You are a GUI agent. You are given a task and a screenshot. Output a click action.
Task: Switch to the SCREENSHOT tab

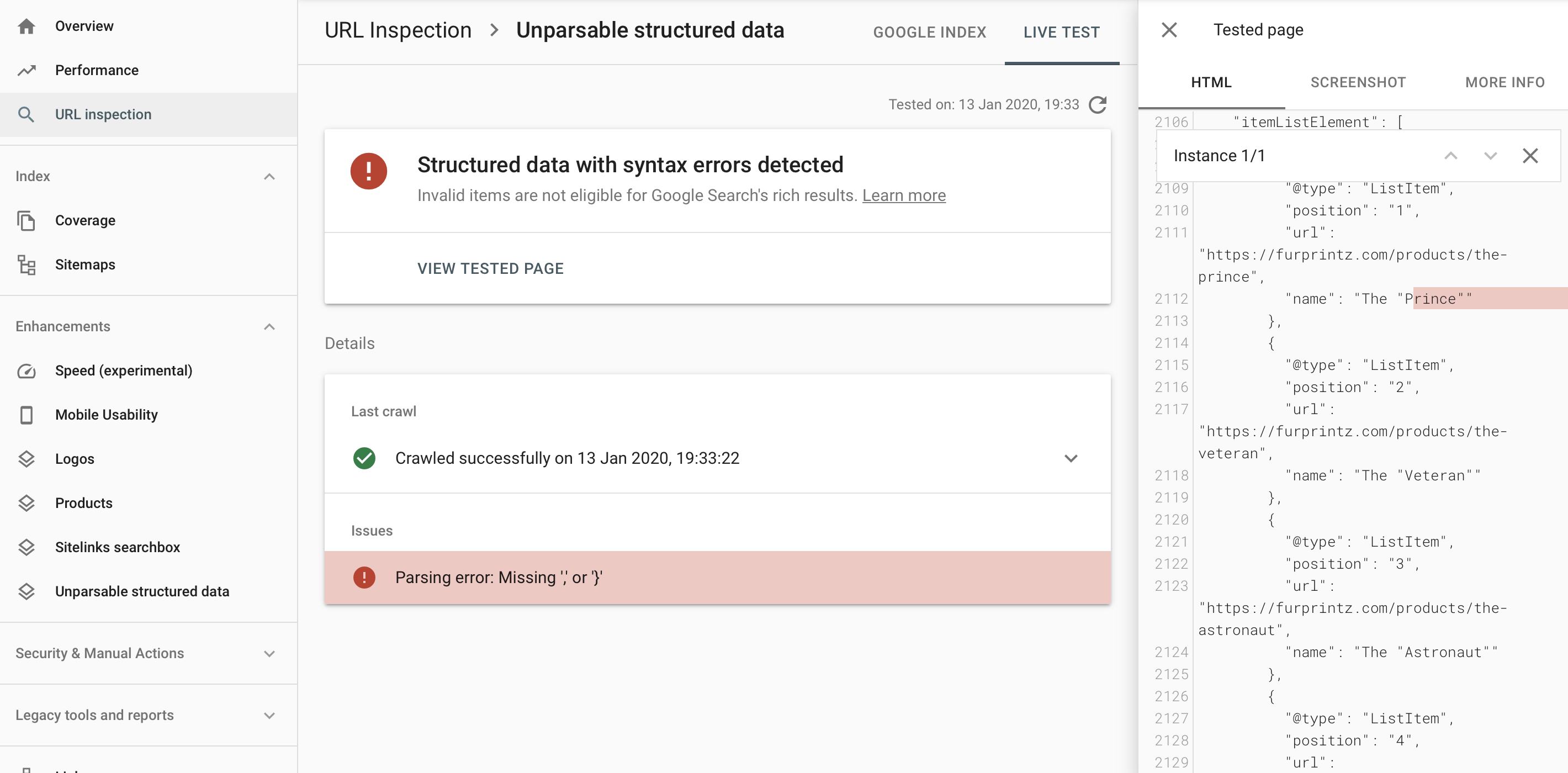pyautogui.click(x=1358, y=82)
